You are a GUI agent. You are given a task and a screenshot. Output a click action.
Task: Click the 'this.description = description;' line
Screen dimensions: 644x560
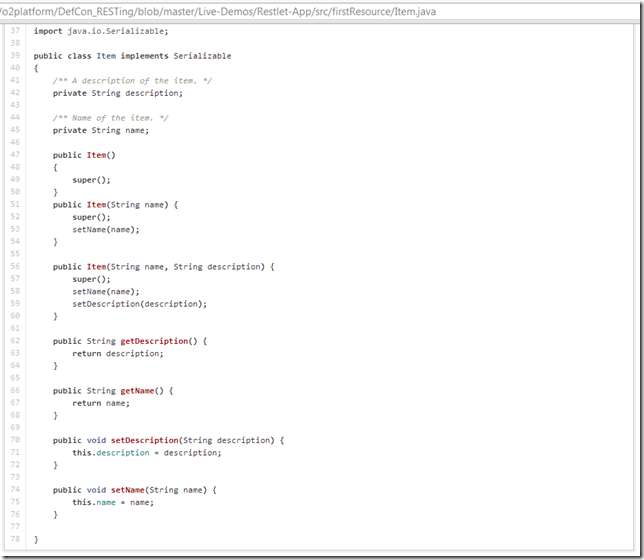coord(147,453)
